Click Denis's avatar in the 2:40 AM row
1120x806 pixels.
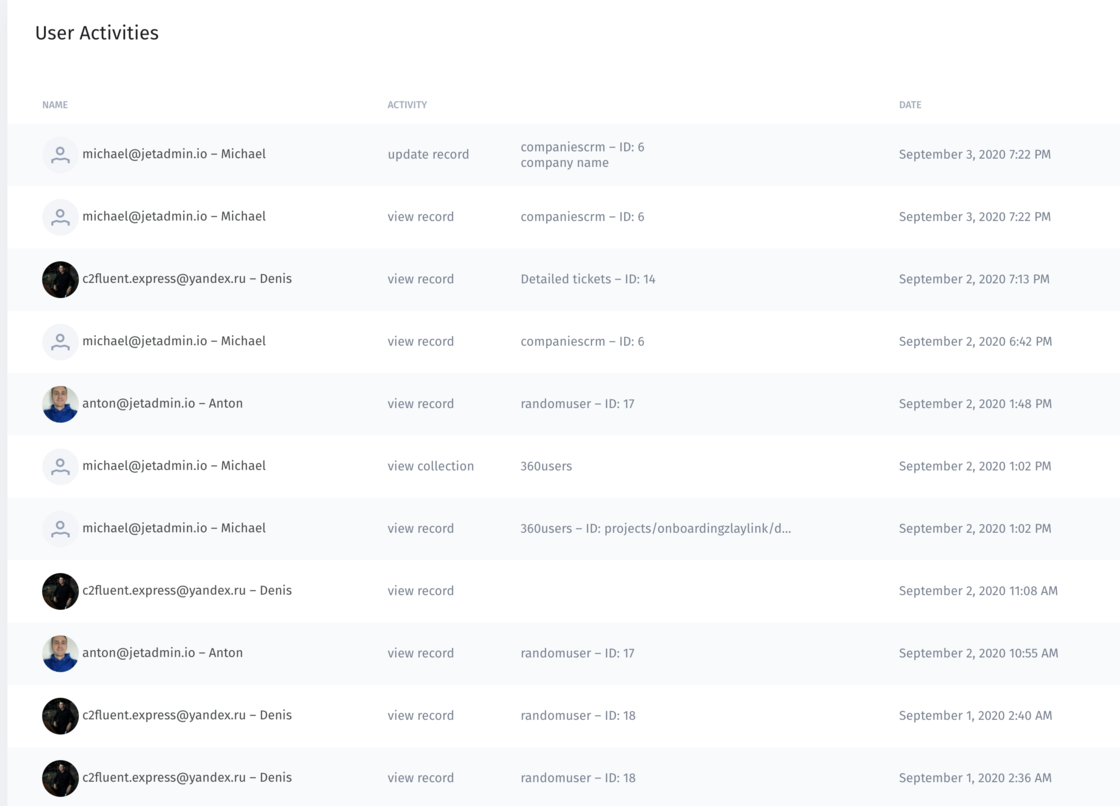(x=60, y=716)
